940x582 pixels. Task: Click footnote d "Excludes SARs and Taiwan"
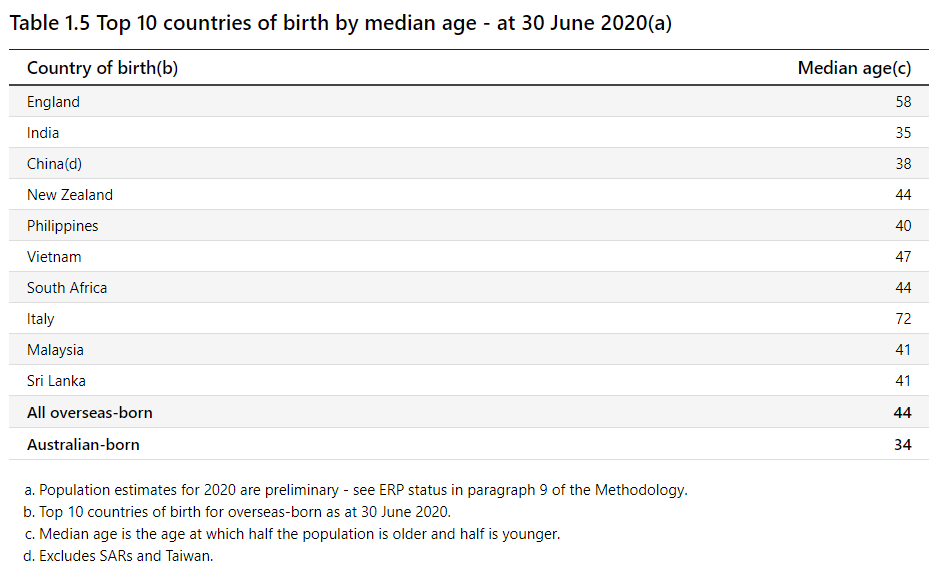coord(120,556)
